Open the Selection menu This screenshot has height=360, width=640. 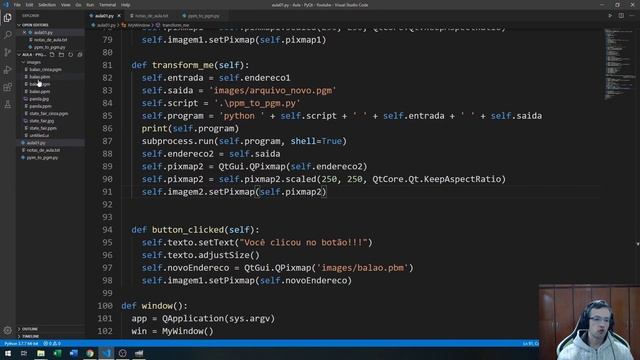coord(47,5)
